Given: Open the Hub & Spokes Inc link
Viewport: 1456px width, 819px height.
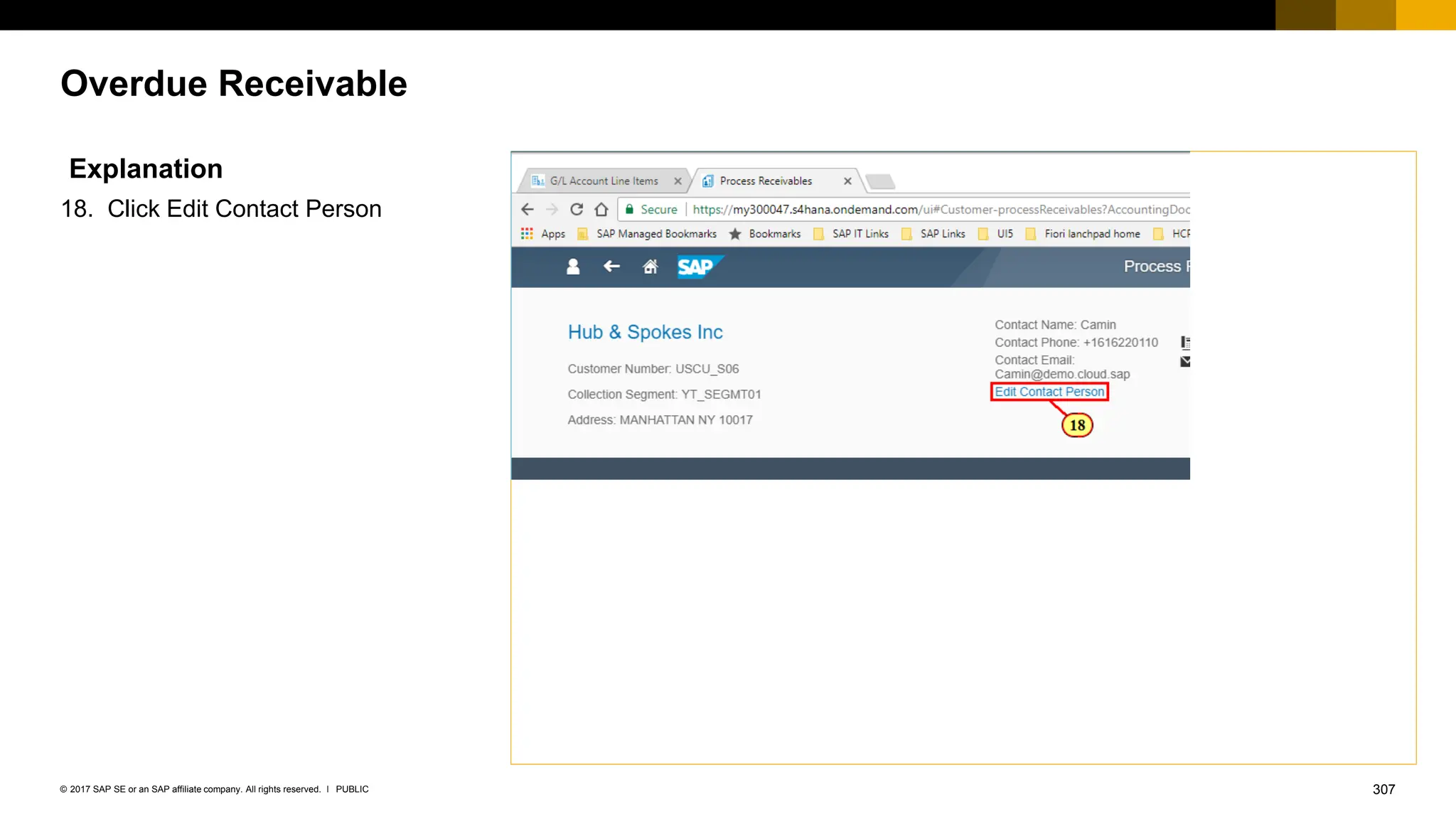Looking at the screenshot, I should click(x=645, y=332).
